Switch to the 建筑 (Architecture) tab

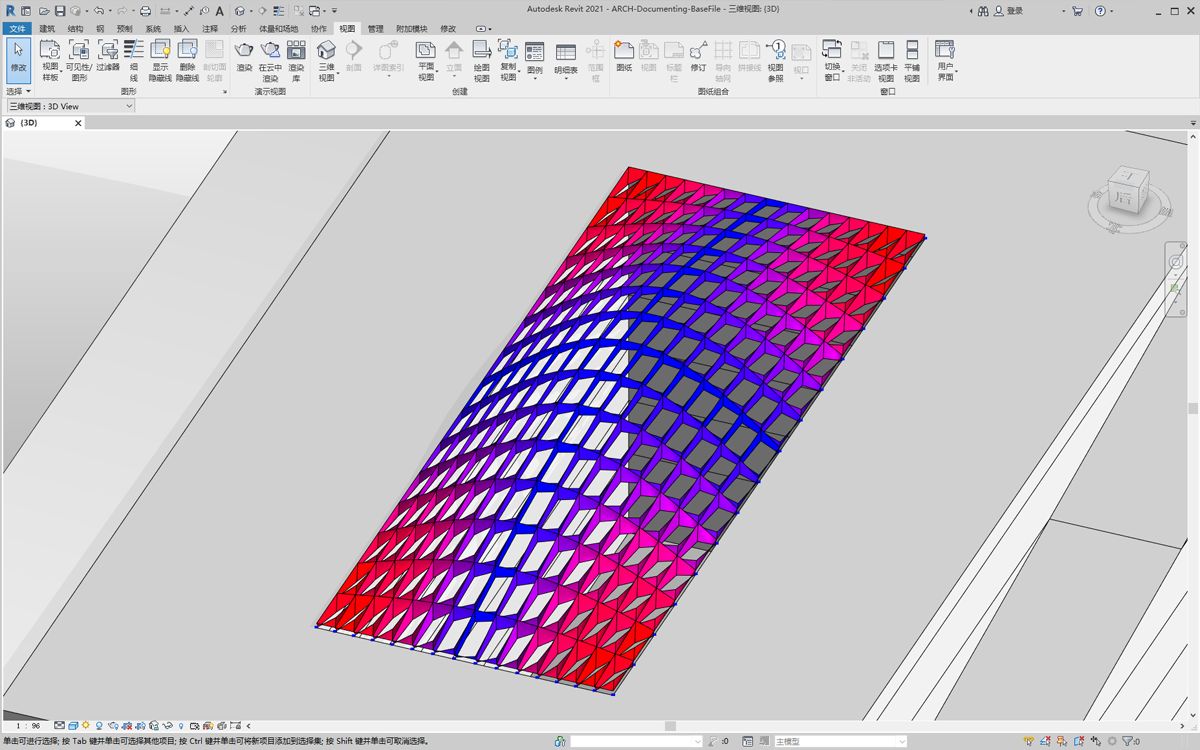coord(47,29)
